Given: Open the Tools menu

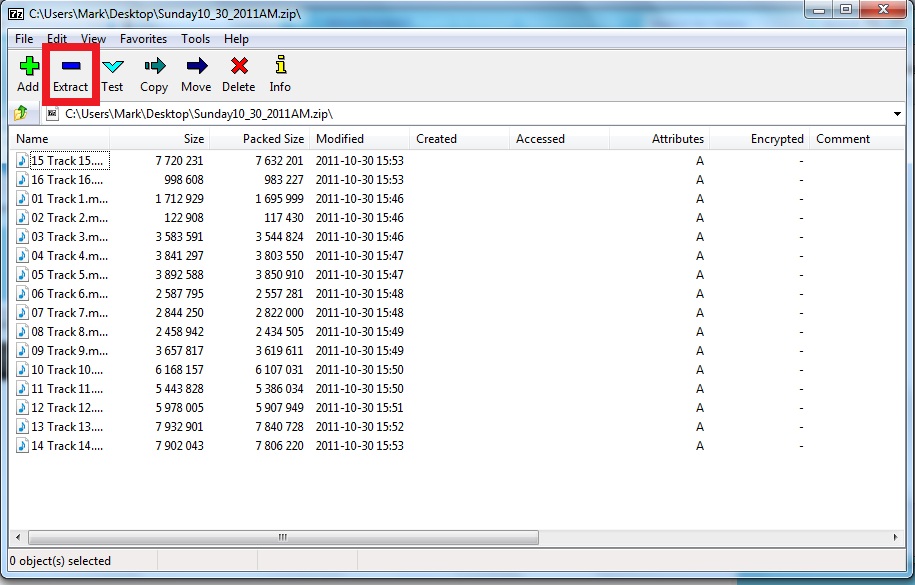Looking at the screenshot, I should [x=195, y=39].
